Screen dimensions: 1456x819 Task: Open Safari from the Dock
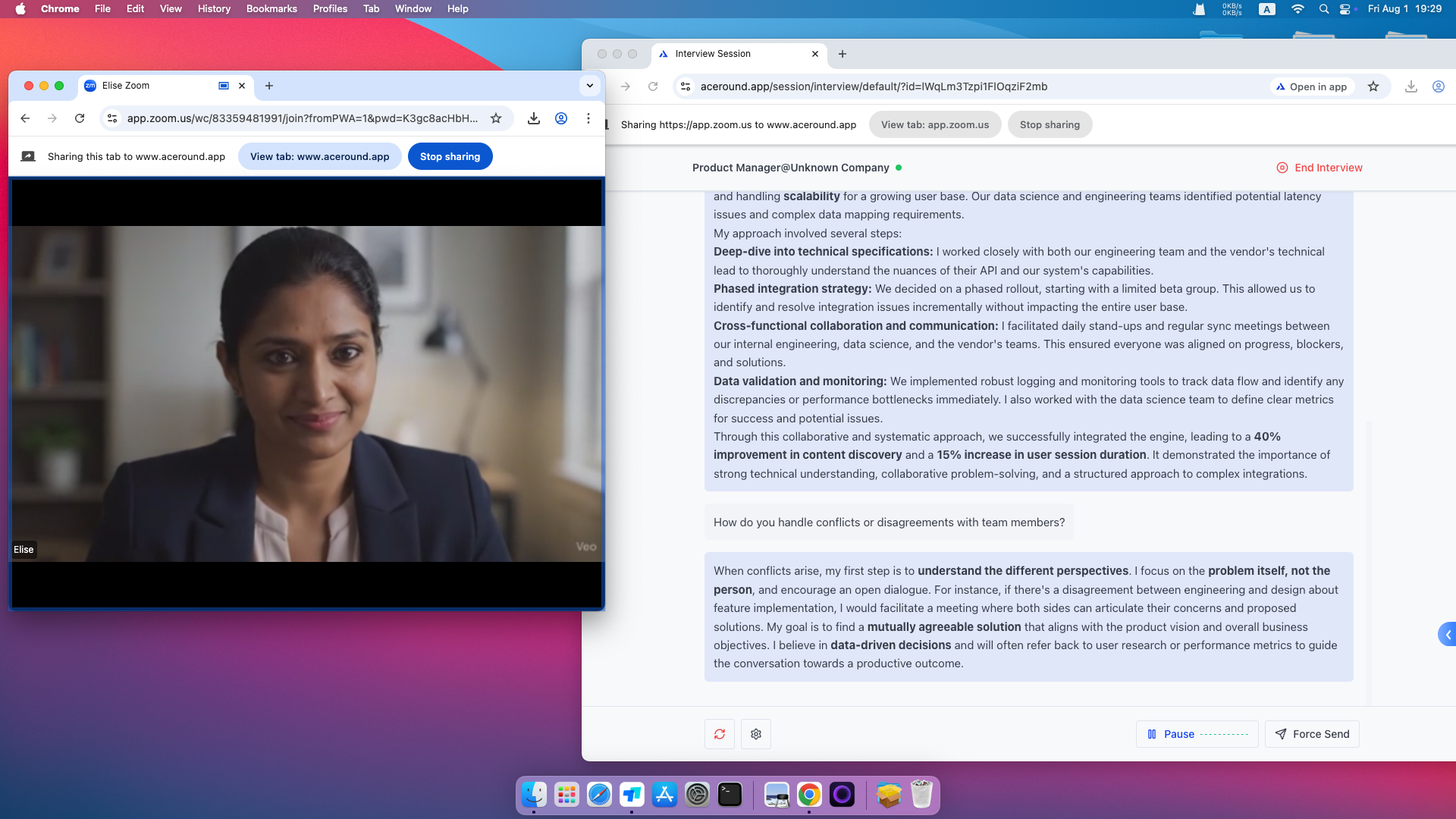[599, 795]
